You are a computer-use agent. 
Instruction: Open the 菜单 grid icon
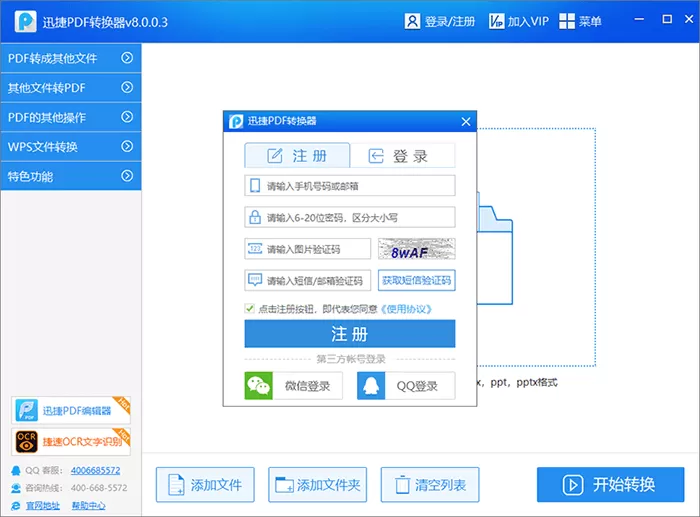567,21
